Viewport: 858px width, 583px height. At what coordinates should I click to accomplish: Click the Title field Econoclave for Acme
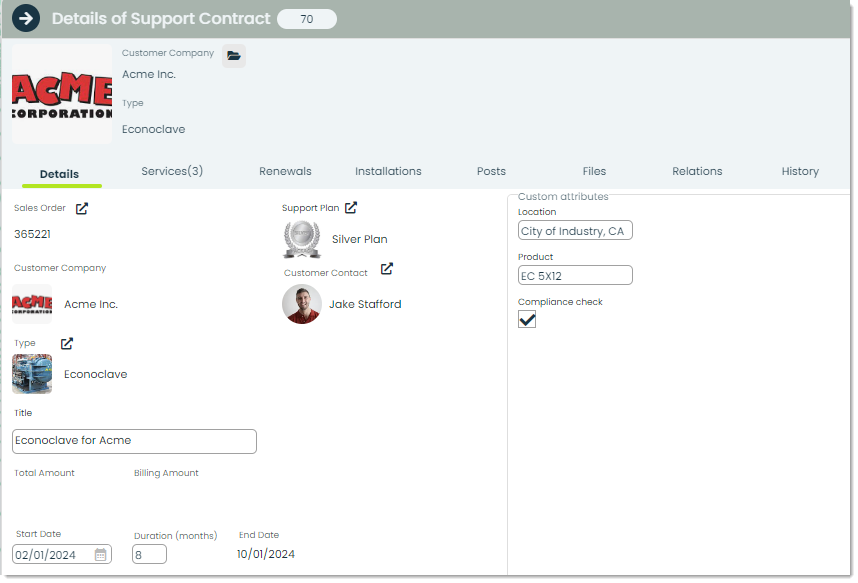click(134, 441)
